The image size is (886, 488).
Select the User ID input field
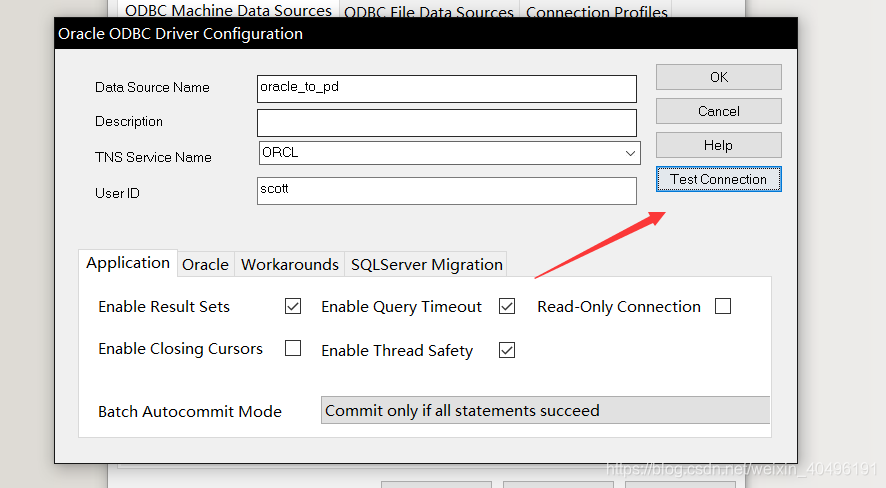(446, 191)
